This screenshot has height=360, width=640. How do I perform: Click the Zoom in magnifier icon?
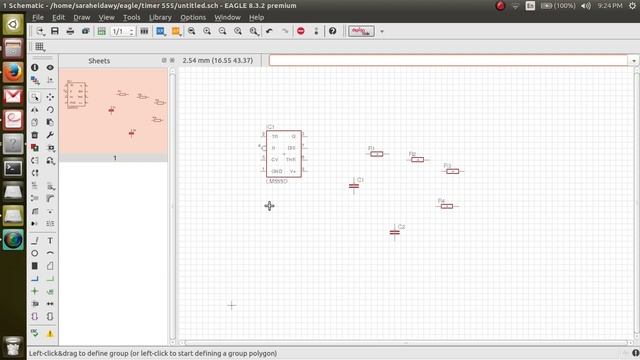point(207,31)
